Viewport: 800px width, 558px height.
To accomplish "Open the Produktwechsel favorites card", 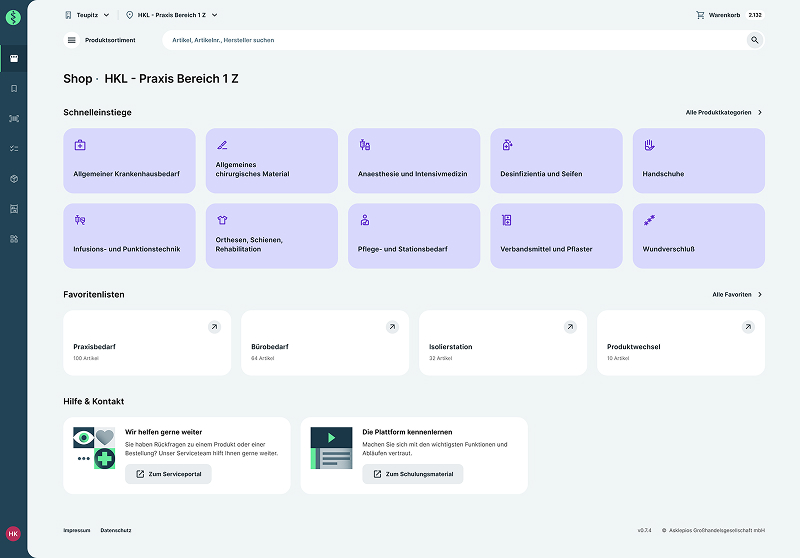I will pyautogui.click(x=681, y=343).
